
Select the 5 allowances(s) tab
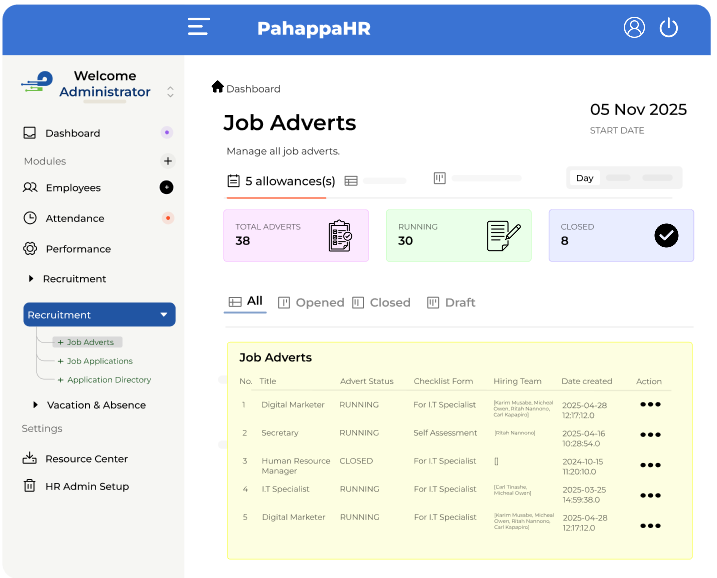281,181
